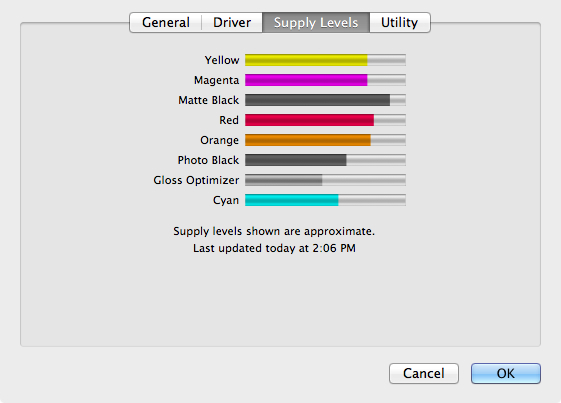Click the Photo Black level bar
This screenshot has width=561, height=403.
[x=325, y=160]
